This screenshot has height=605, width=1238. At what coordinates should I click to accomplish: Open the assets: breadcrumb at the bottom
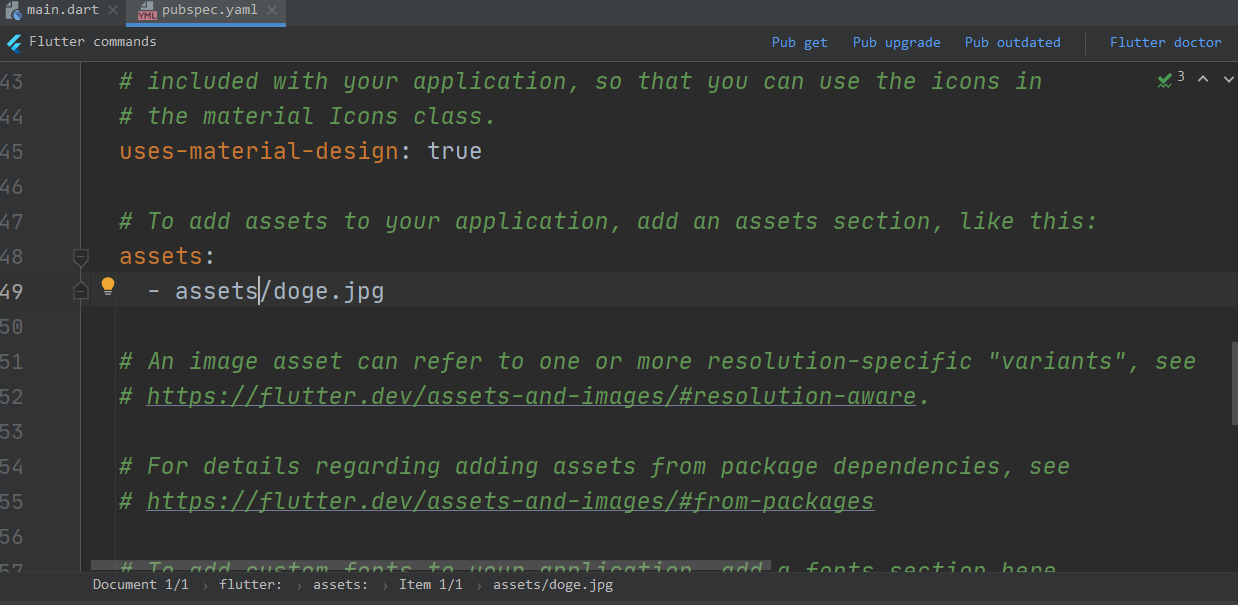pyautogui.click(x=341, y=584)
